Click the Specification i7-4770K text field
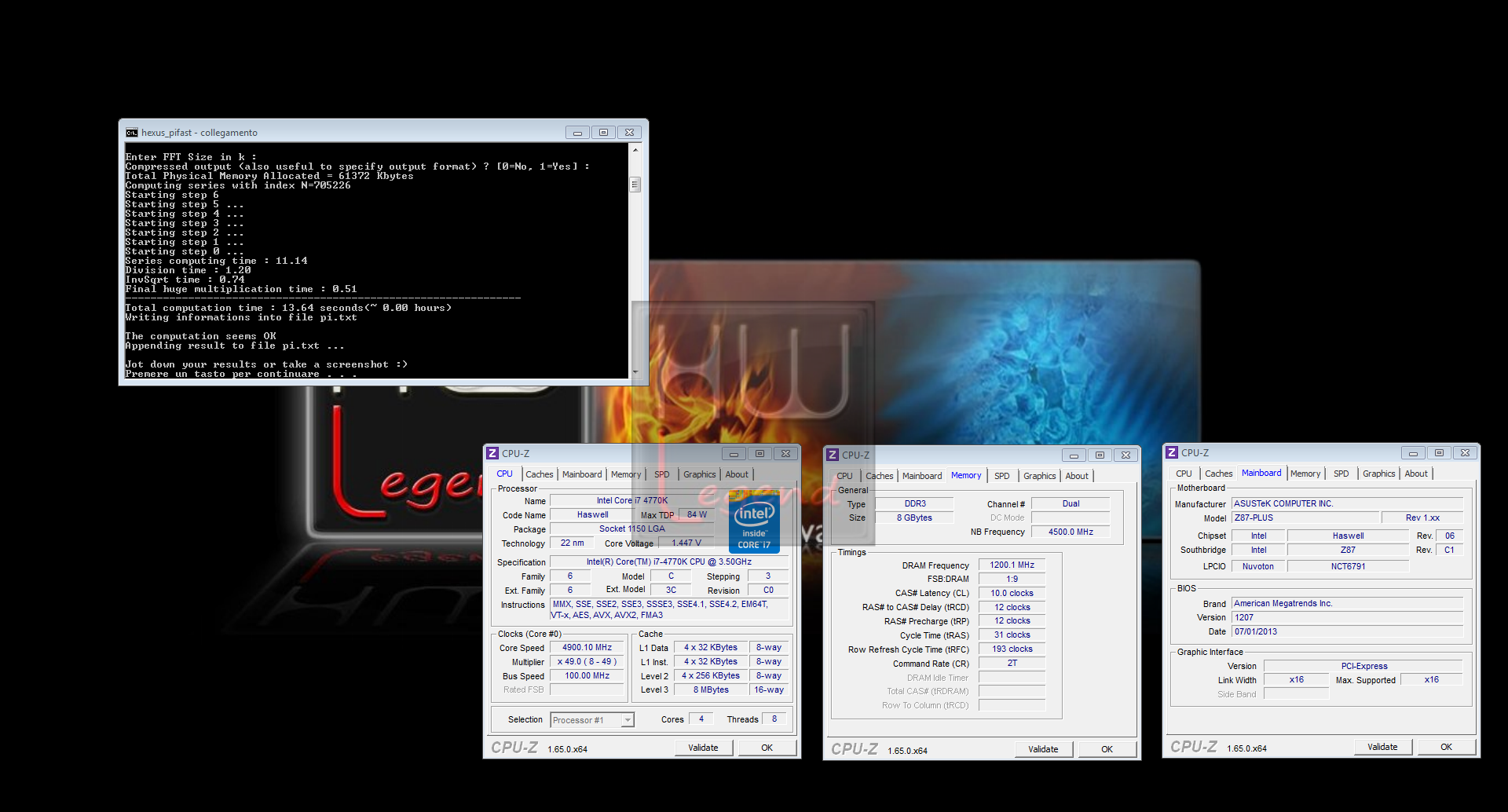This screenshot has height=812, width=1508. [x=669, y=562]
